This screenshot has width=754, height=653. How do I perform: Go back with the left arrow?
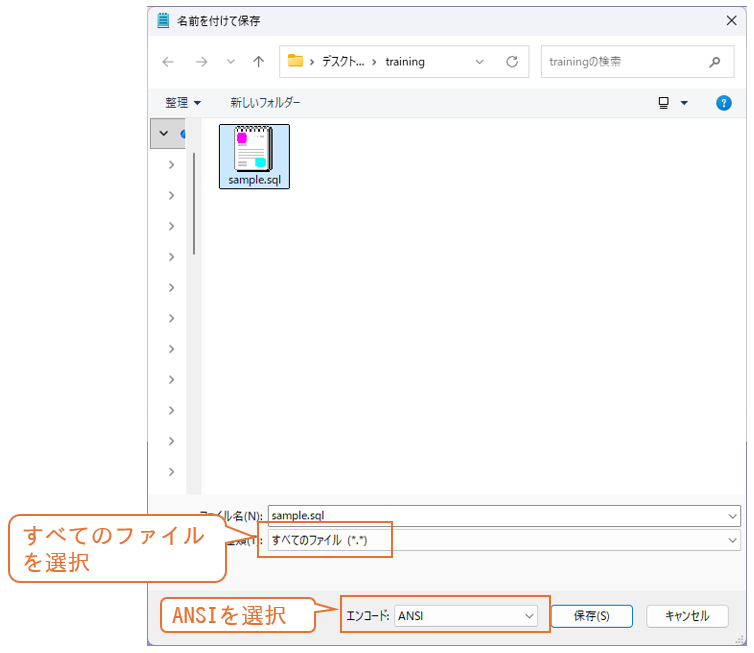pos(168,62)
